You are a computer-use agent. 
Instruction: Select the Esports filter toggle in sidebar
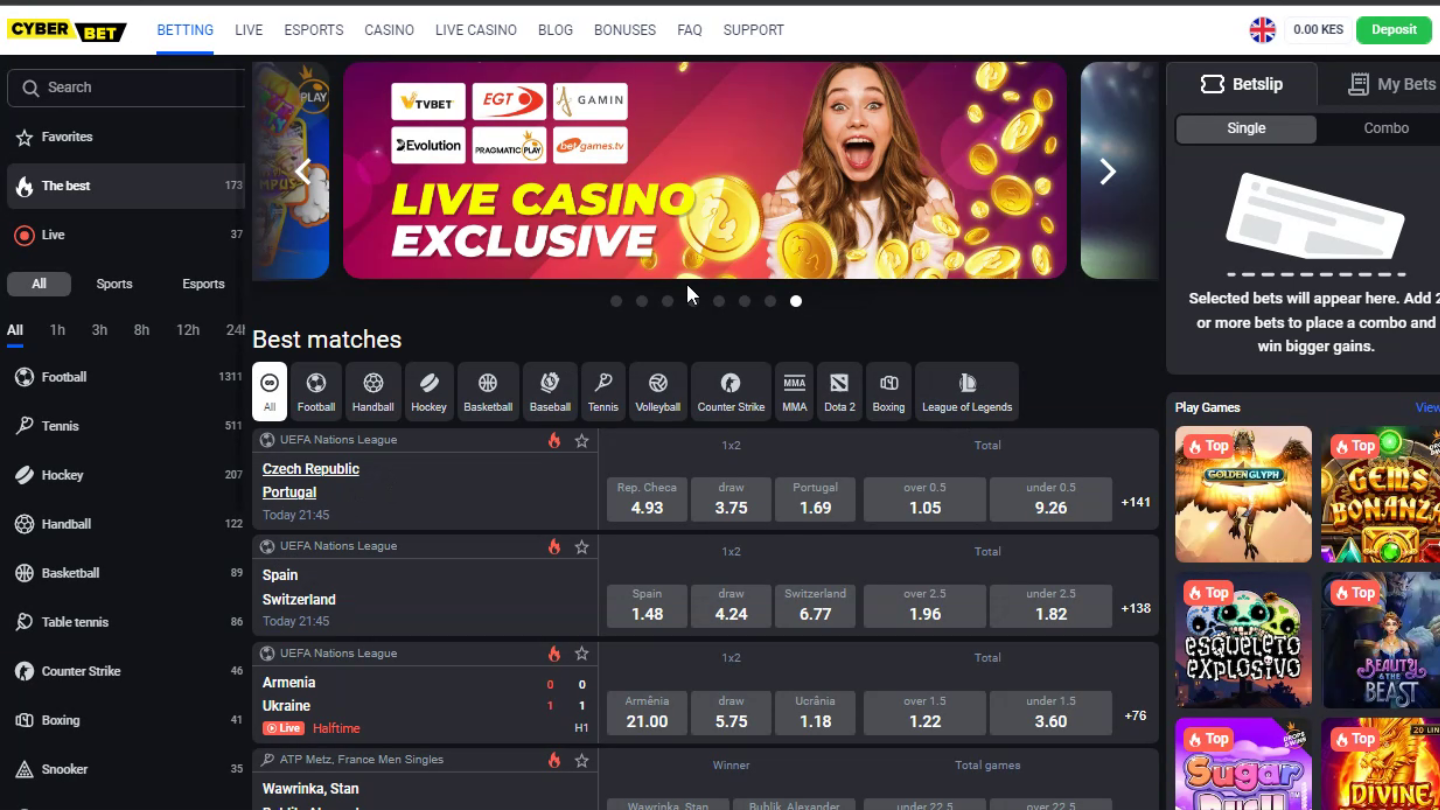203,284
